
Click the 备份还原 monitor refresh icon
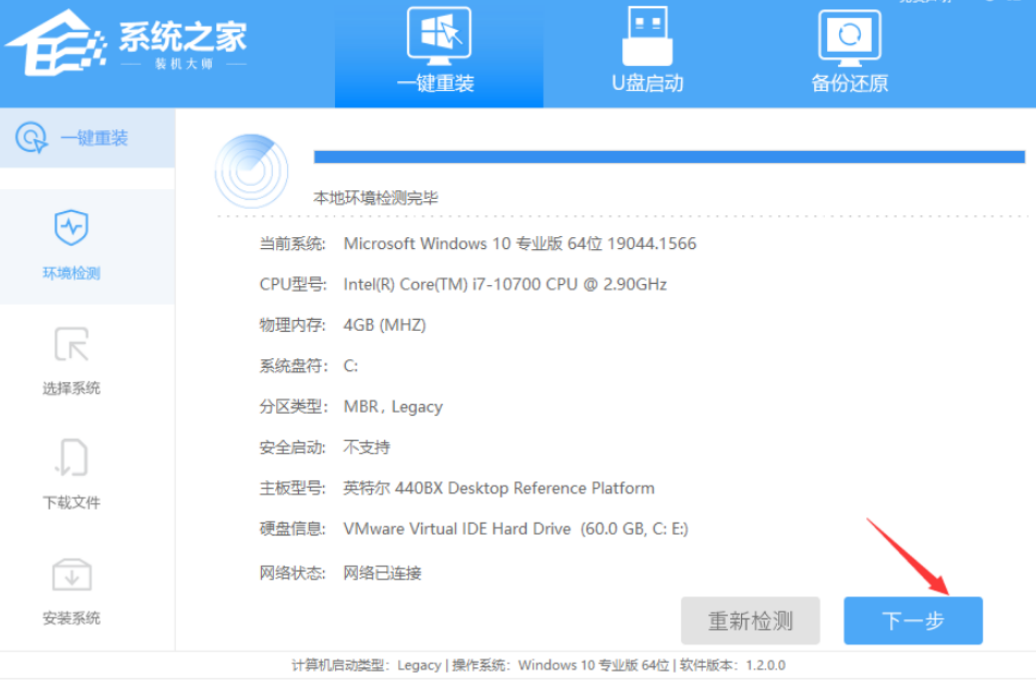849,36
